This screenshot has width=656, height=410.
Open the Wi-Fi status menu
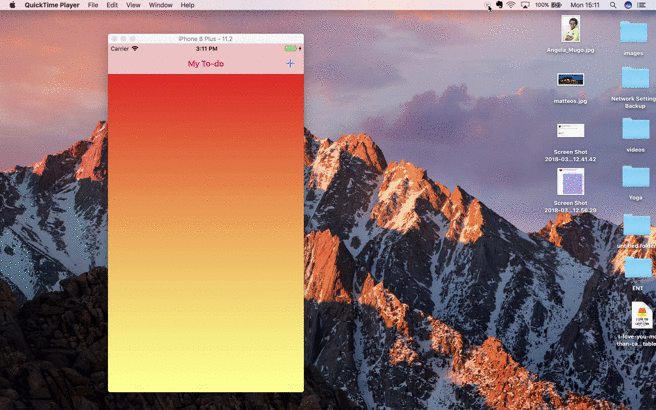pyautogui.click(x=511, y=5)
